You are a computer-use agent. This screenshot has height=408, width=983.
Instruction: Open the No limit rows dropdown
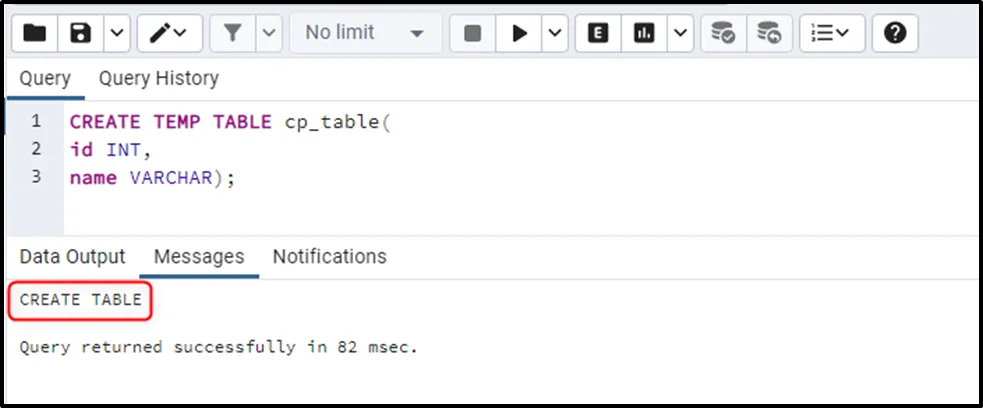[x=365, y=33]
